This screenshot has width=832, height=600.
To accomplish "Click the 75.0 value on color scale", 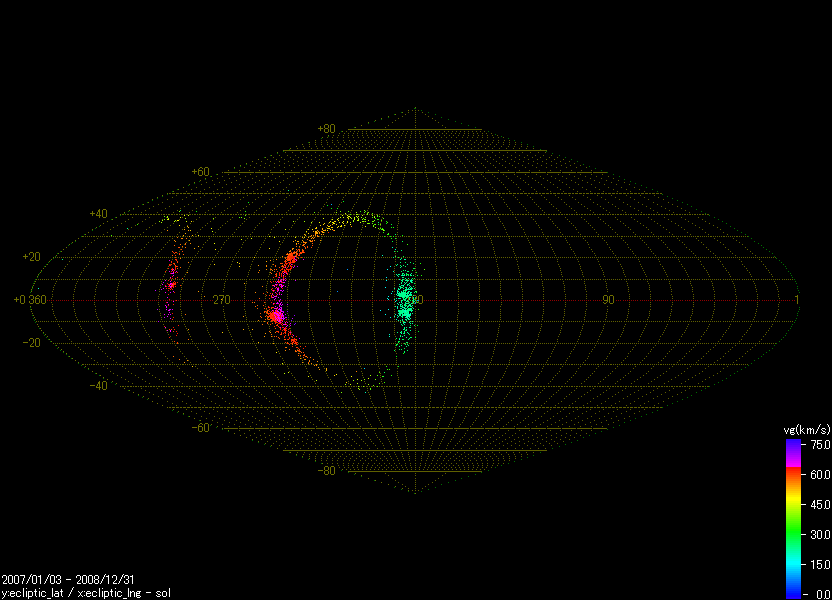I will click(x=821, y=444).
